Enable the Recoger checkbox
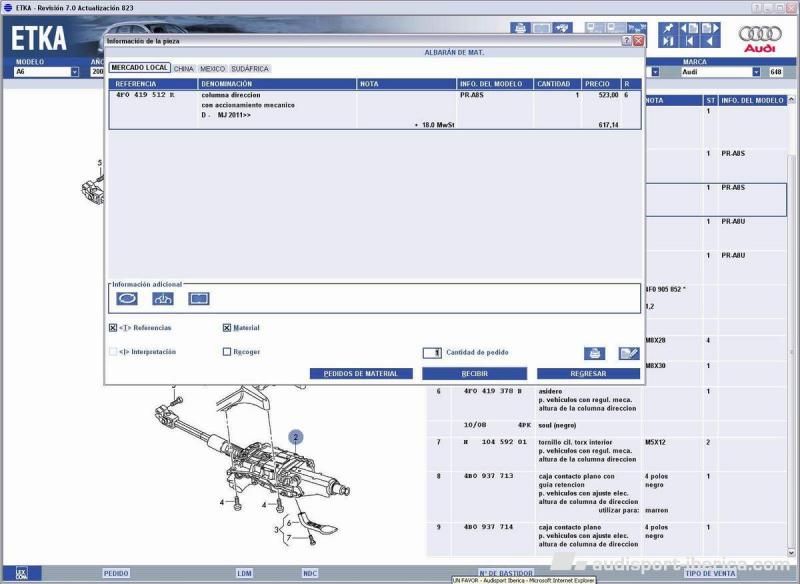 tap(227, 352)
